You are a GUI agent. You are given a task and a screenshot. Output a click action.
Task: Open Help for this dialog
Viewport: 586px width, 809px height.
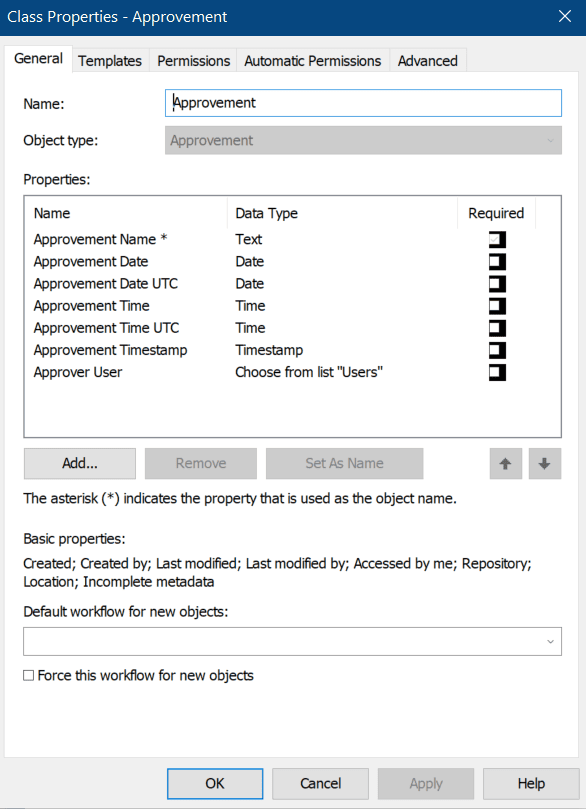click(x=531, y=783)
